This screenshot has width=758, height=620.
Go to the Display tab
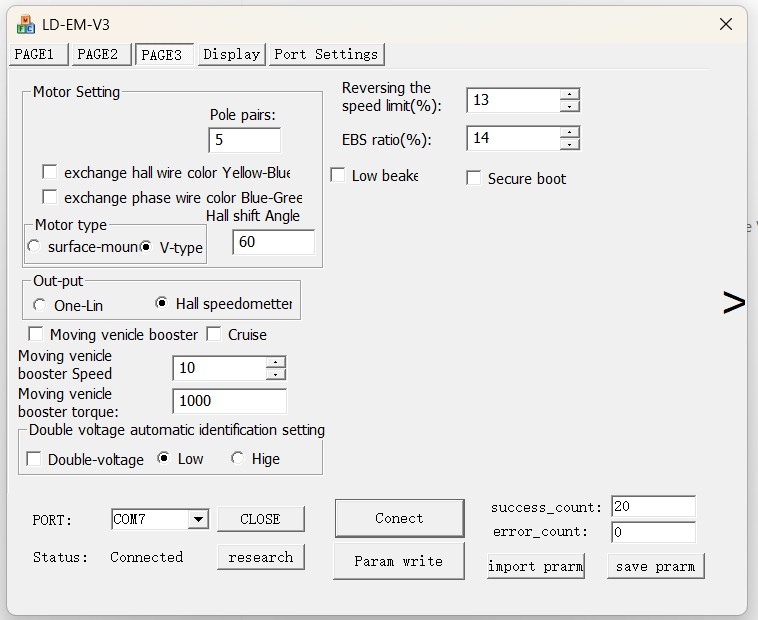tap(231, 54)
